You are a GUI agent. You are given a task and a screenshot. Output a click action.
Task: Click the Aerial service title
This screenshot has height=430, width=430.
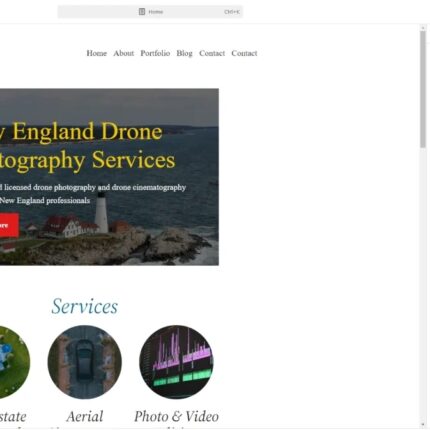click(85, 416)
